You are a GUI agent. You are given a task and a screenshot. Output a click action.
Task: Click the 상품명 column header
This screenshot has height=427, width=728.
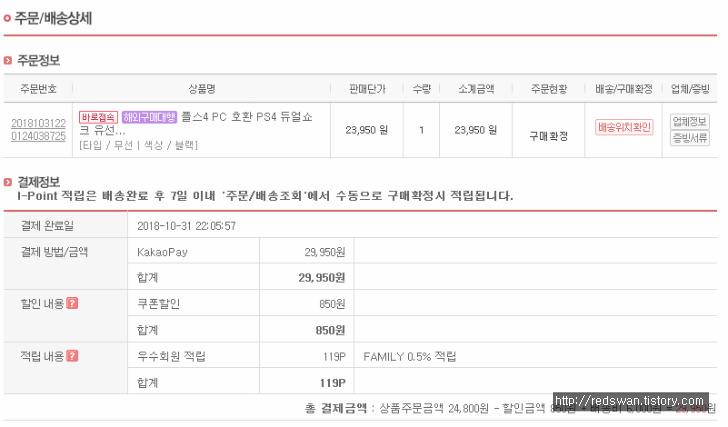coord(202,89)
